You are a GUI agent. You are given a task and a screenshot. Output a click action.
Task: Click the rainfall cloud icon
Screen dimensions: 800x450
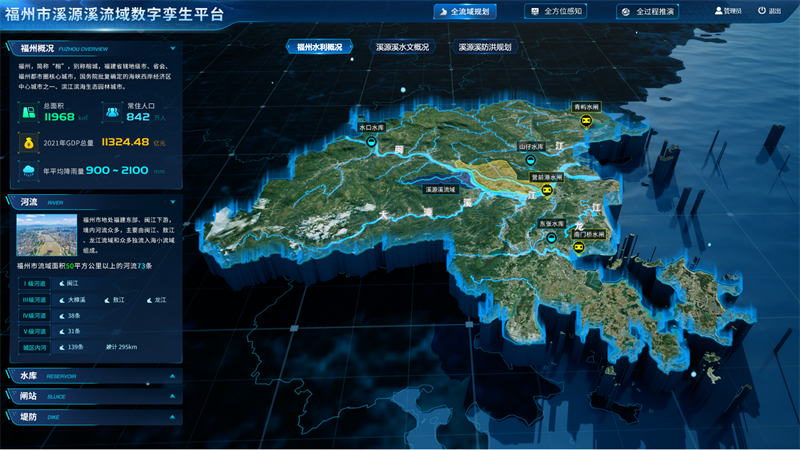tap(27, 171)
